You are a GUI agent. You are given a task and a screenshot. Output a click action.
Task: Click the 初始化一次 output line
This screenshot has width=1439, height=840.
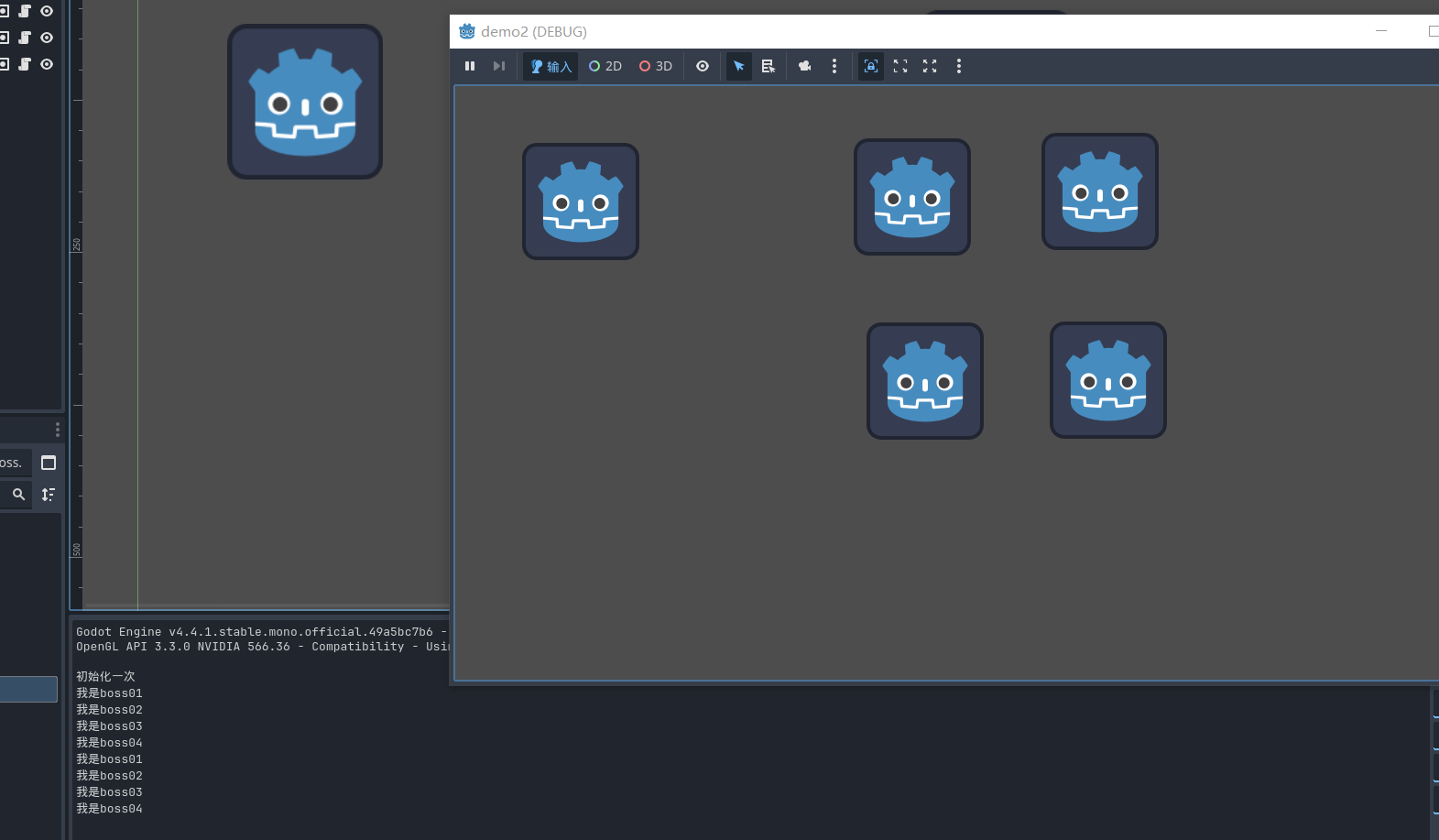pyautogui.click(x=105, y=676)
